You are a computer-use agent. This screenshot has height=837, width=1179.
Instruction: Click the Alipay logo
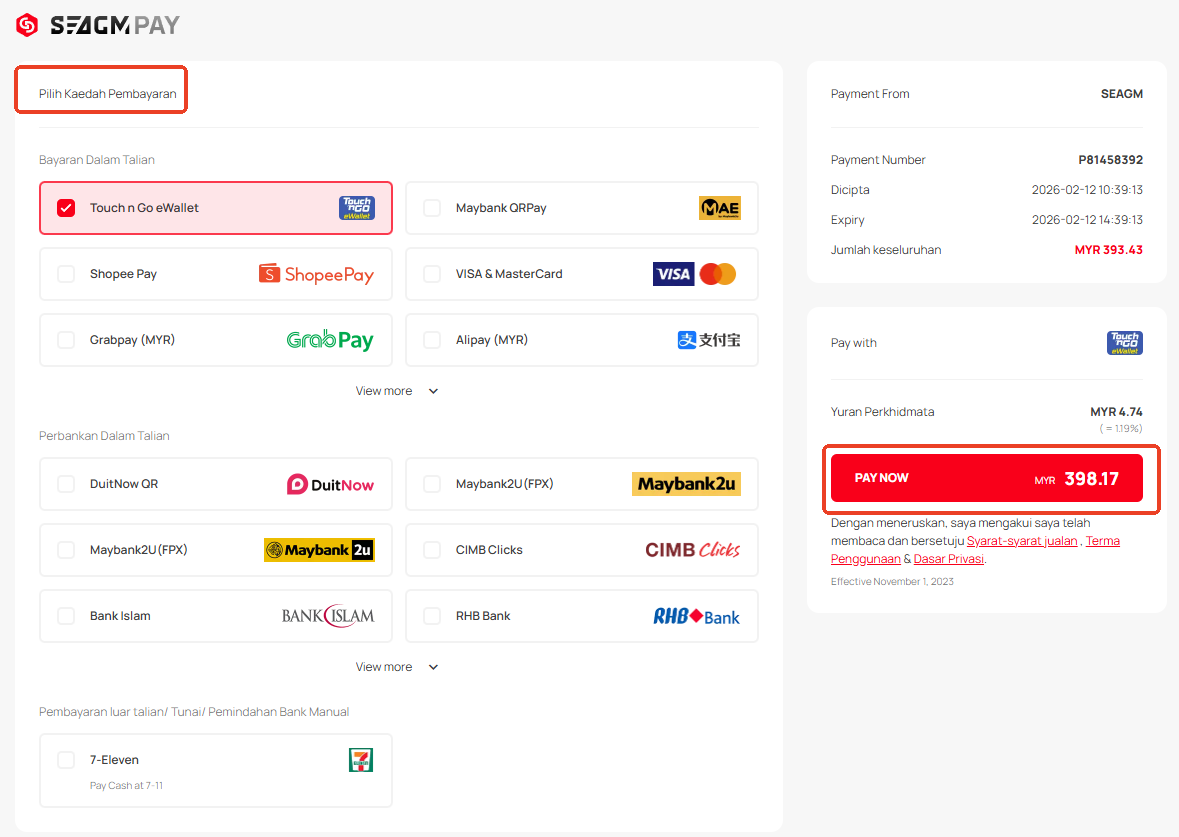pyautogui.click(x=708, y=340)
